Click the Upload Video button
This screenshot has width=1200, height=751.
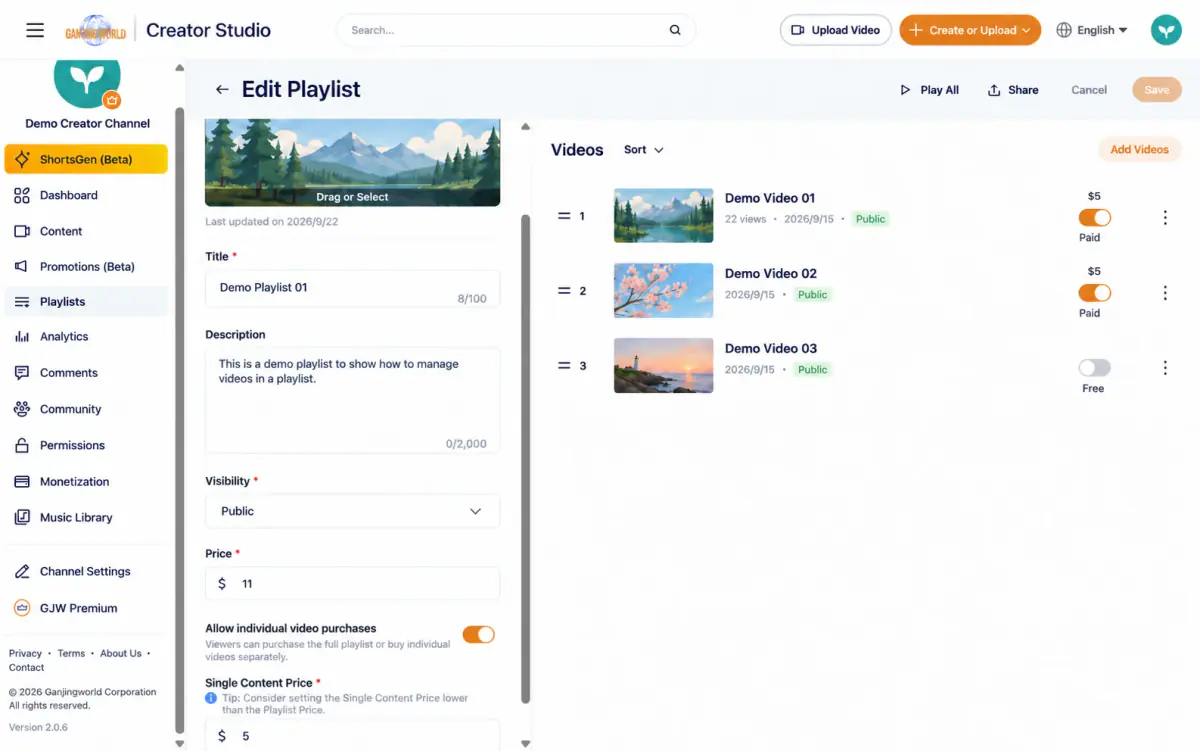tap(835, 30)
